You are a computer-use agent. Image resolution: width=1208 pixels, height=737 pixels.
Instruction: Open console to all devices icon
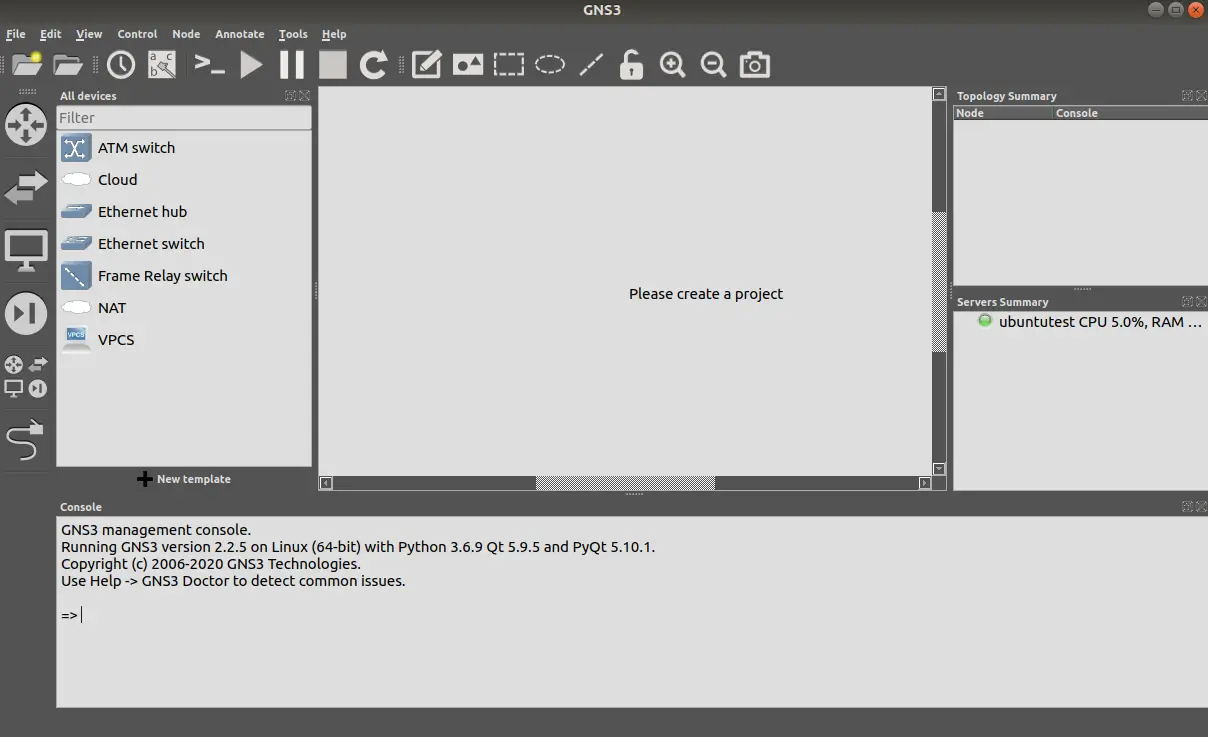[209, 65]
